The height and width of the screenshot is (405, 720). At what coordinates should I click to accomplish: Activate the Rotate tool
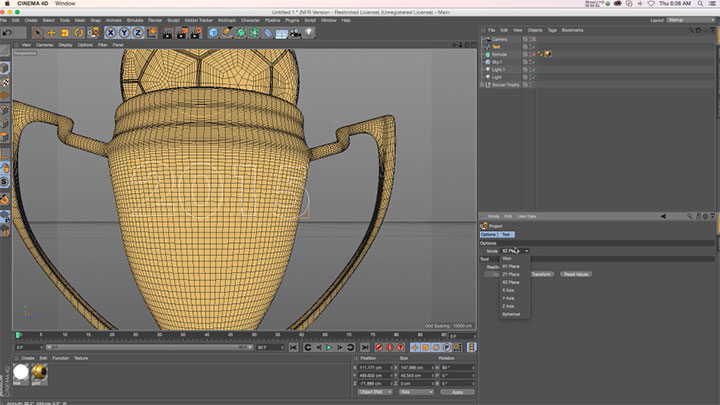(x=79, y=33)
